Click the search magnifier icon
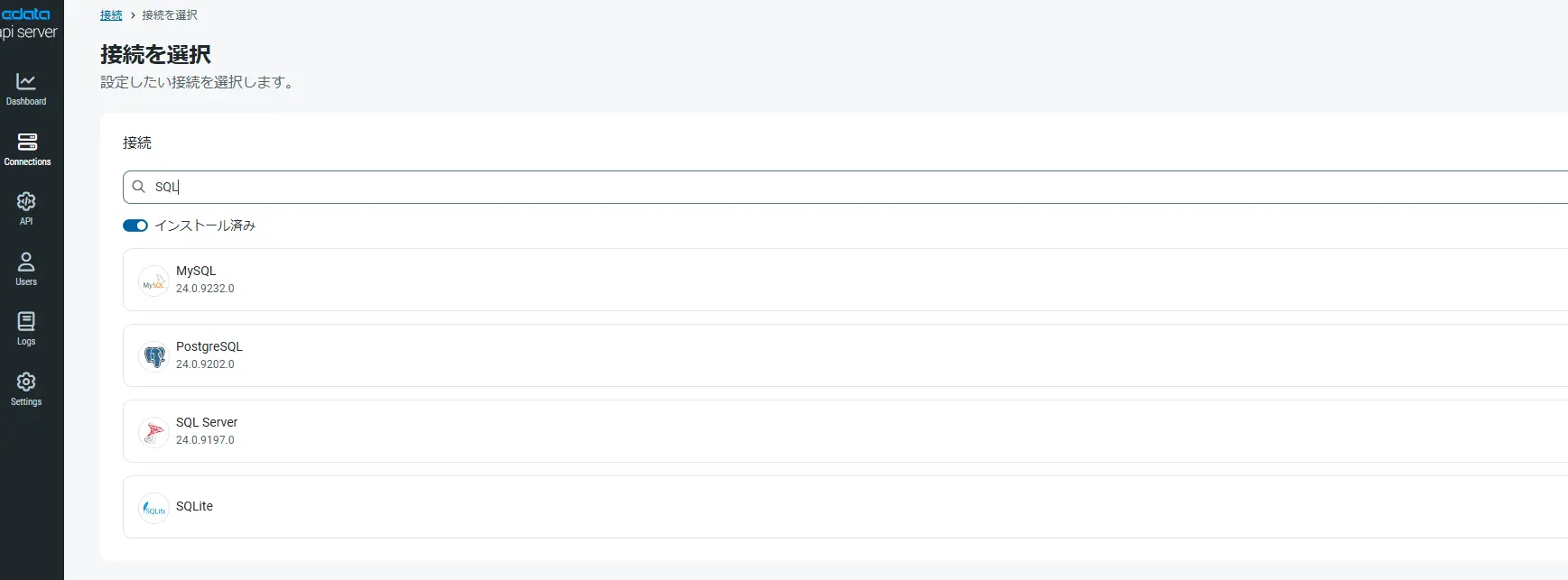Viewport: 1568px width, 580px height. tap(139, 187)
